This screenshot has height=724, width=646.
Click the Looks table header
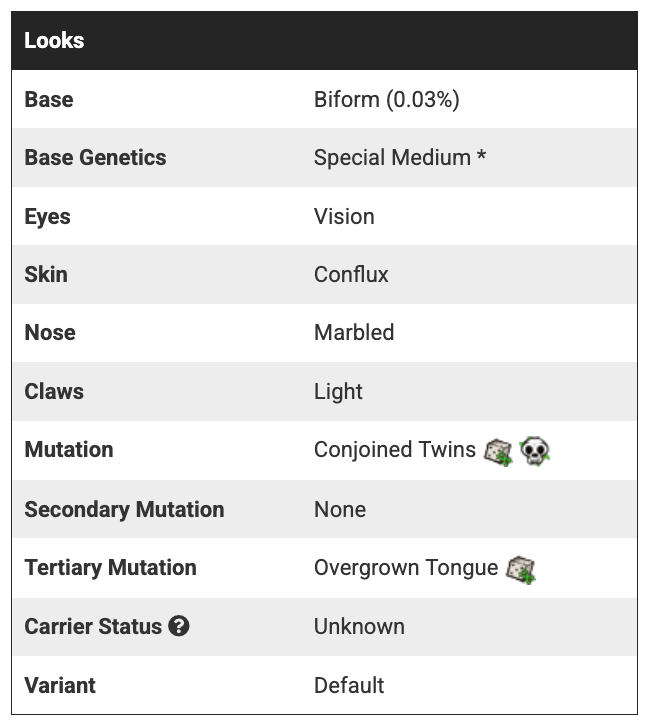[54, 41]
